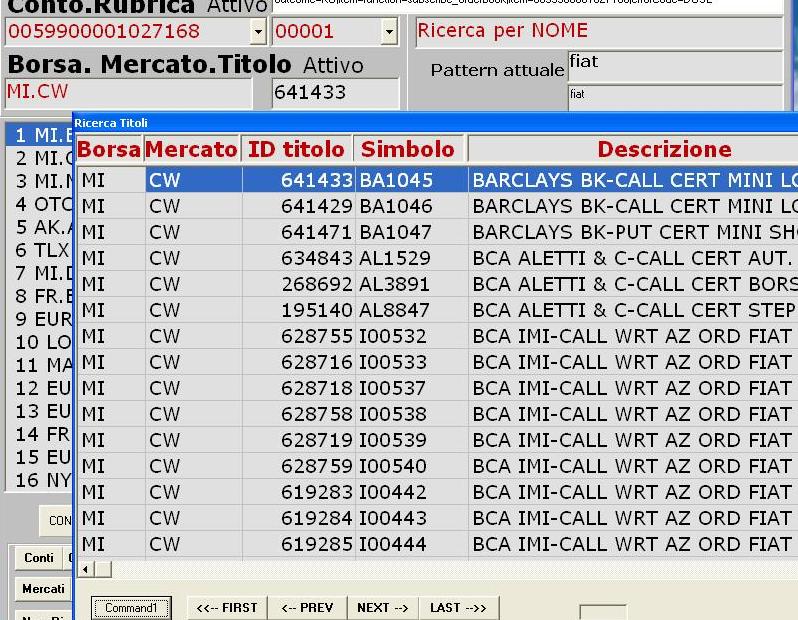
Task: Click the <-- PREV button
Action: (x=307, y=608)
